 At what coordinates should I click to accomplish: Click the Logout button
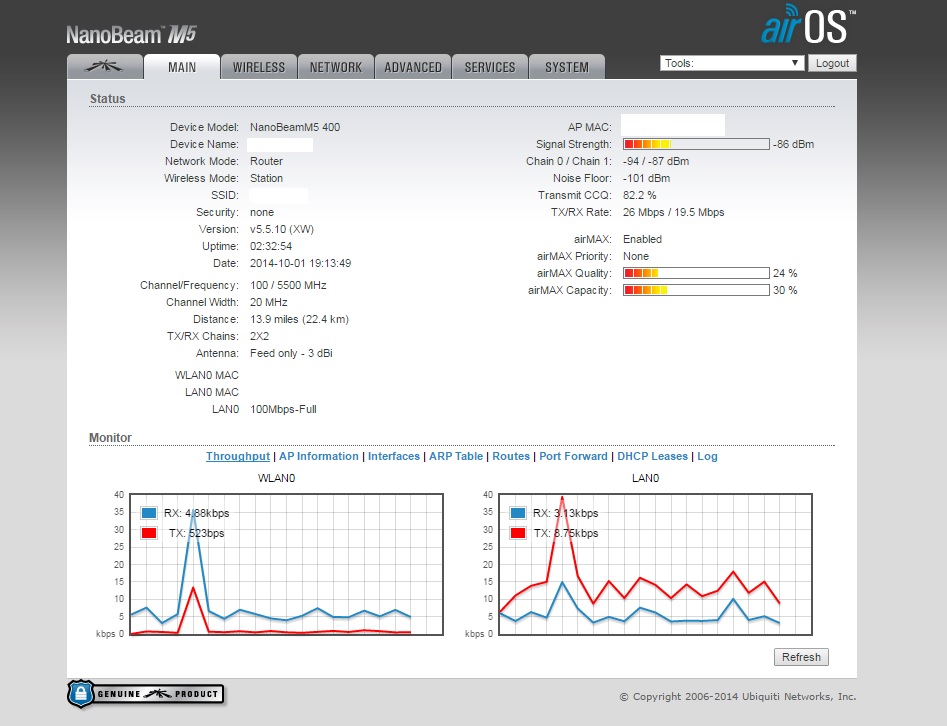pos(832,63)
